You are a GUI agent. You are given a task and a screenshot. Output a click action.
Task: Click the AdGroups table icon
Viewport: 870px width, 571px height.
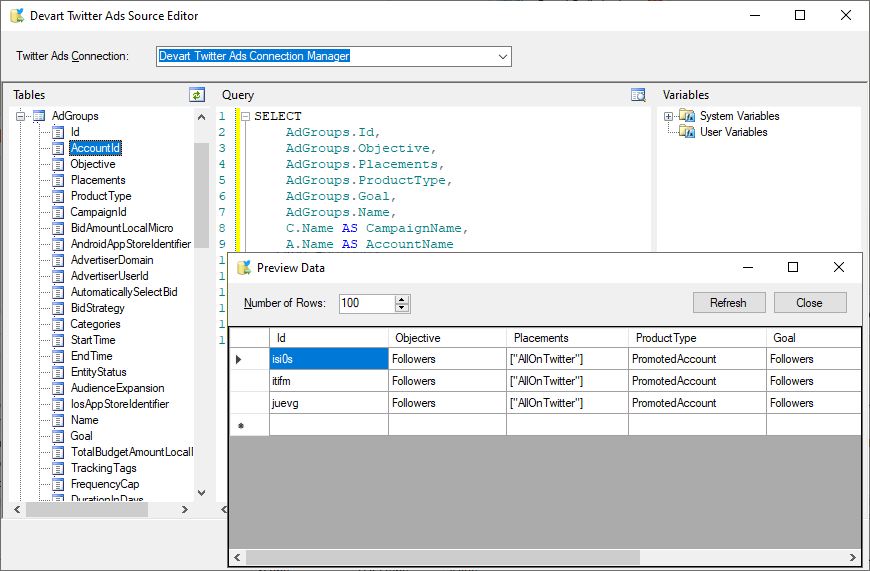pyautogui.click(x=38, y=116)
